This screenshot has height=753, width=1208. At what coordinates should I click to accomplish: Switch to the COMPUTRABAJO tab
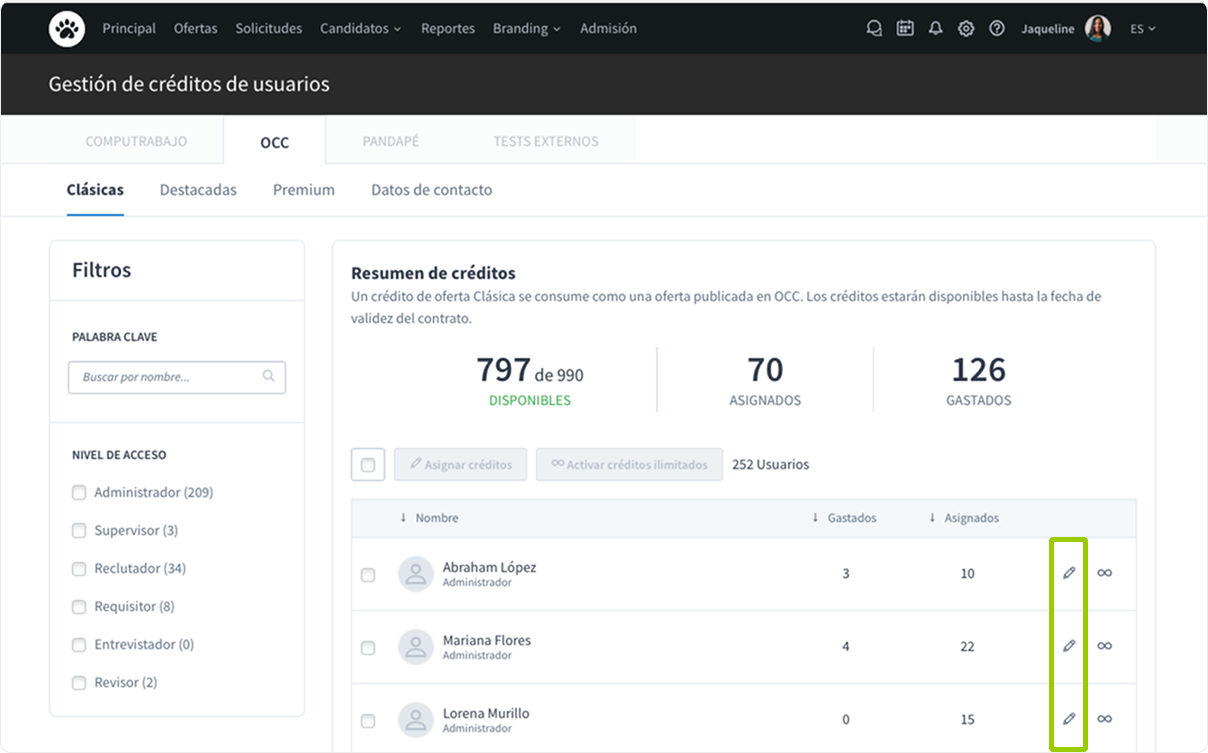[x=136, y=142]
